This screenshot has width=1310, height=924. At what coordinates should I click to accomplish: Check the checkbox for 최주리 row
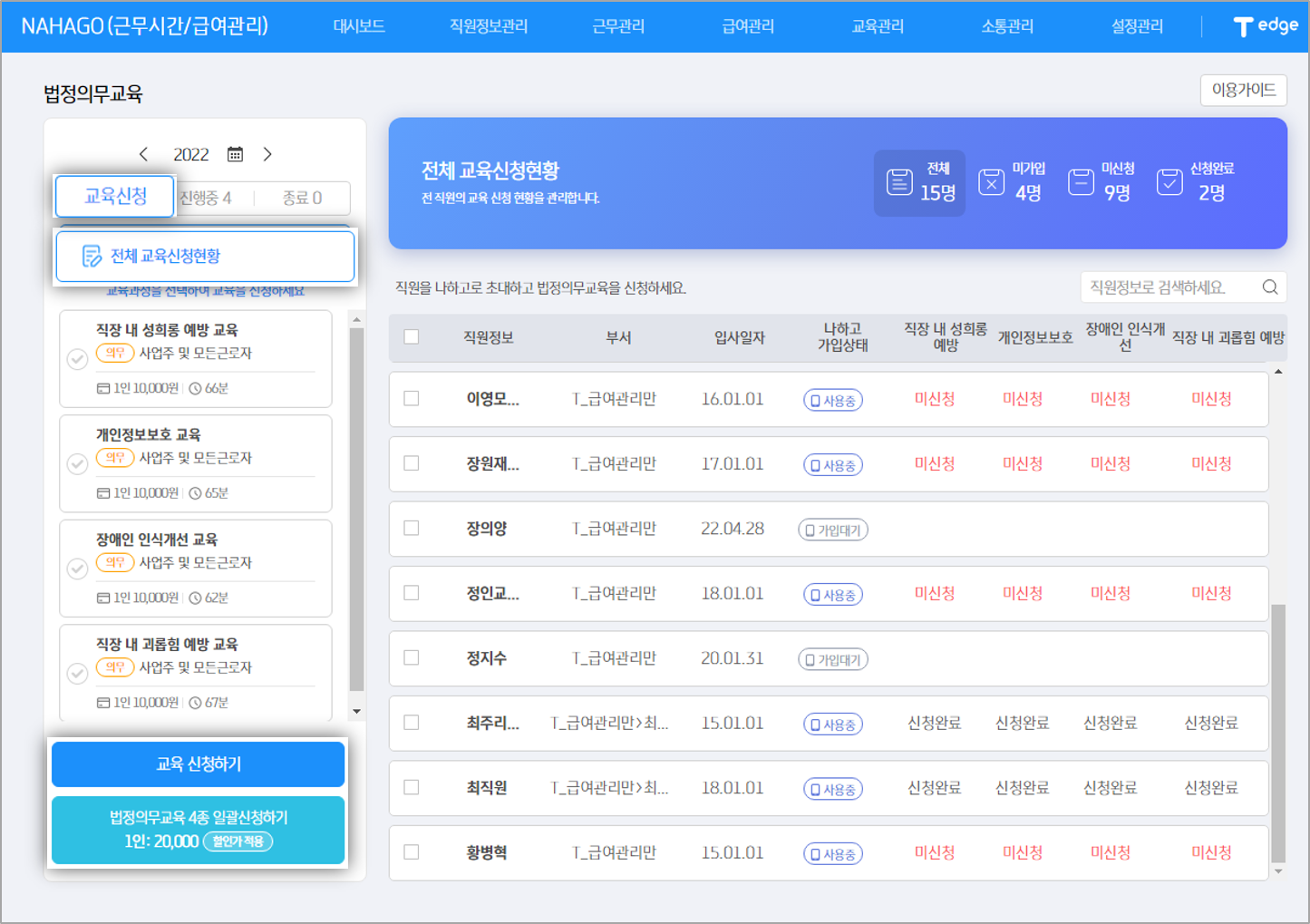[412, 723]
